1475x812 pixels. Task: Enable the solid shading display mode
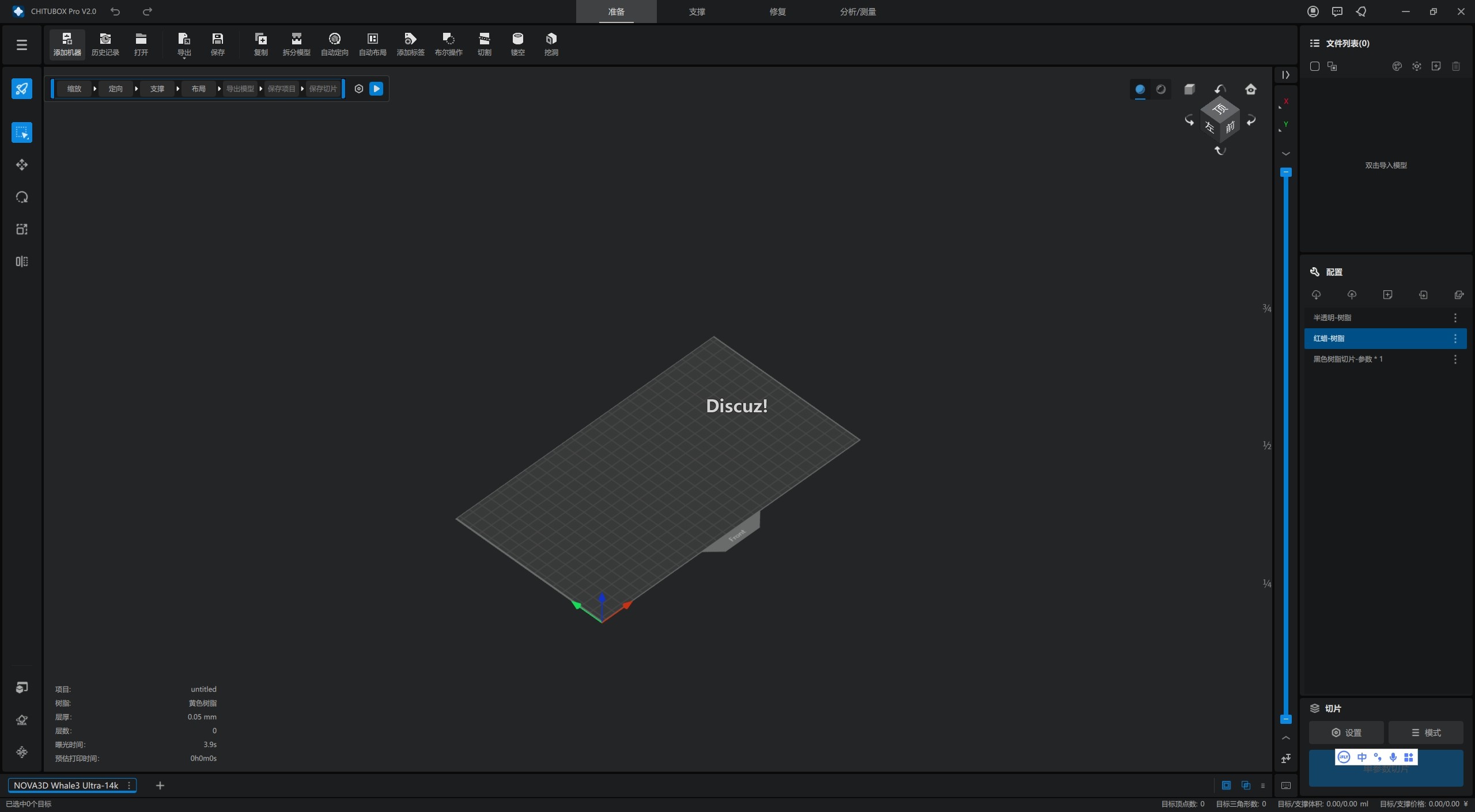pyautogui.click(x=1140, y=89)
